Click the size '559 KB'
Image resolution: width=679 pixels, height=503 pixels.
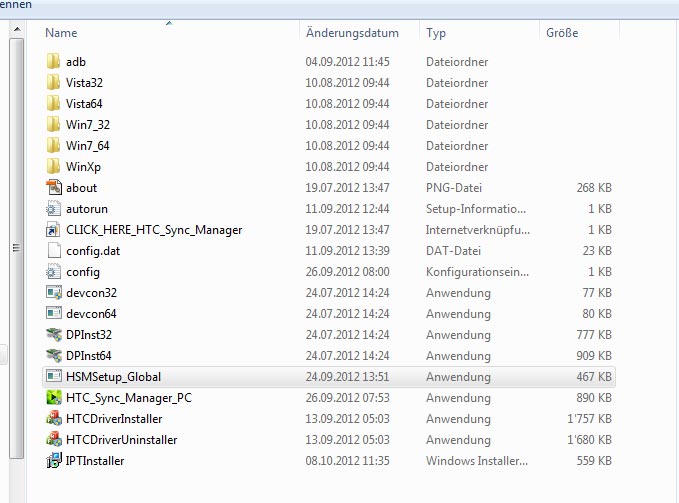tap(594, 461)
